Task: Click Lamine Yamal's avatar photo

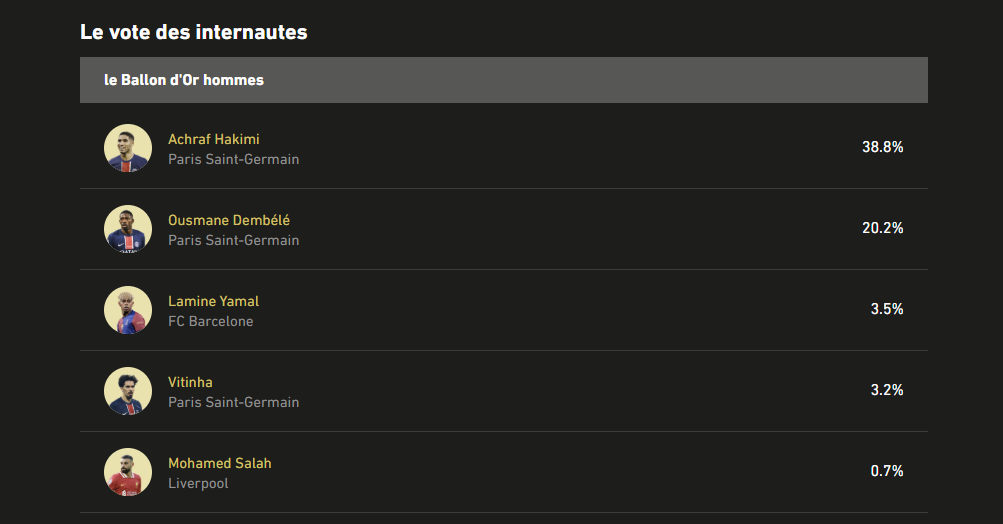Action: [128, 310]
